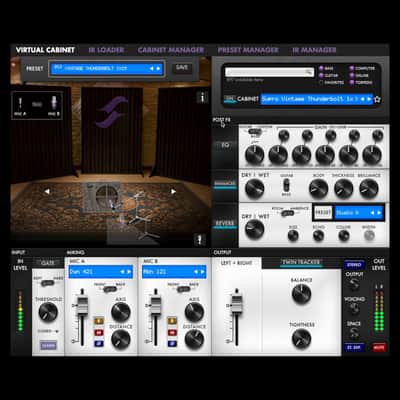Click the microphone icon at room view bottom

(200, 239)
